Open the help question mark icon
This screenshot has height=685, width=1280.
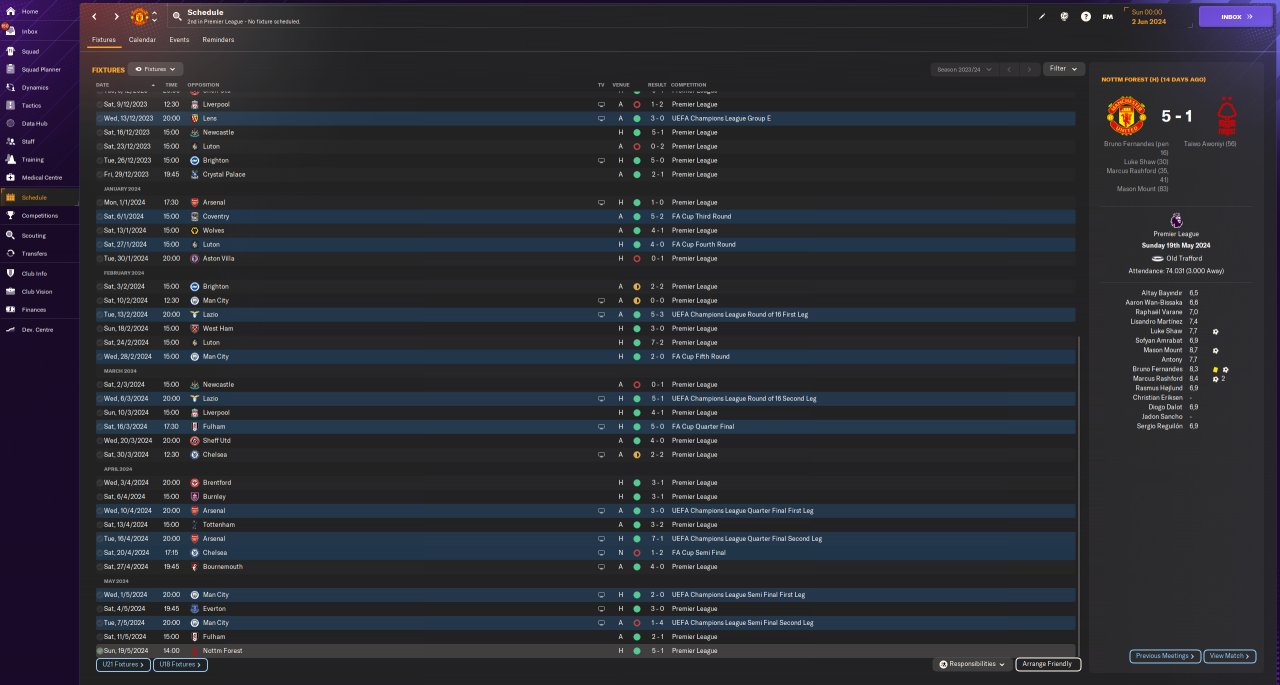point(1086,16)
